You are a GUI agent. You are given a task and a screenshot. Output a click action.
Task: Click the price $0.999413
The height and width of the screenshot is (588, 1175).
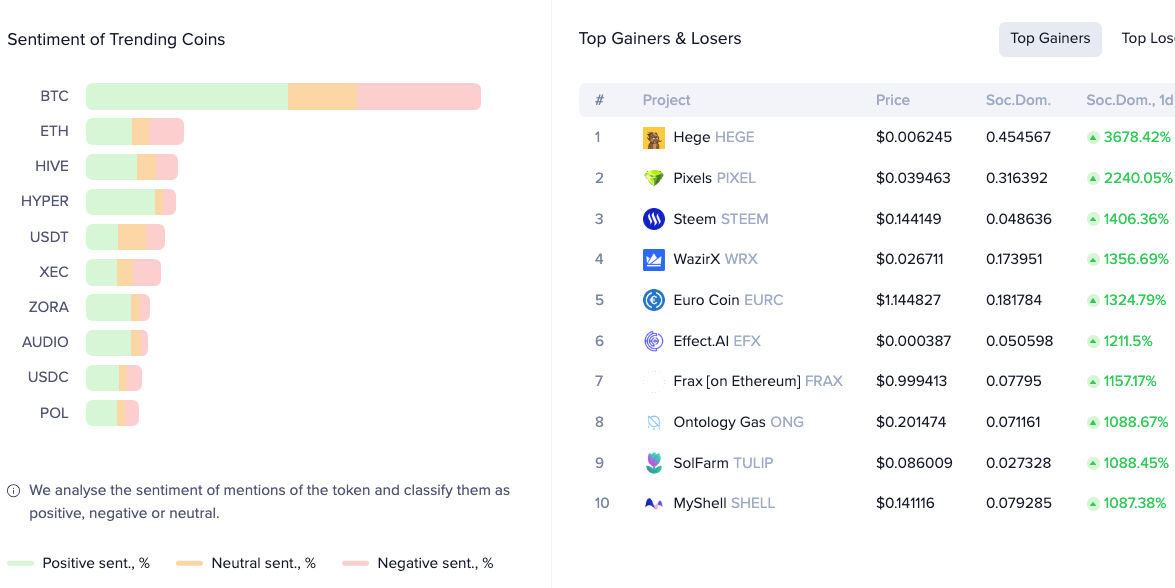point(911,381)
